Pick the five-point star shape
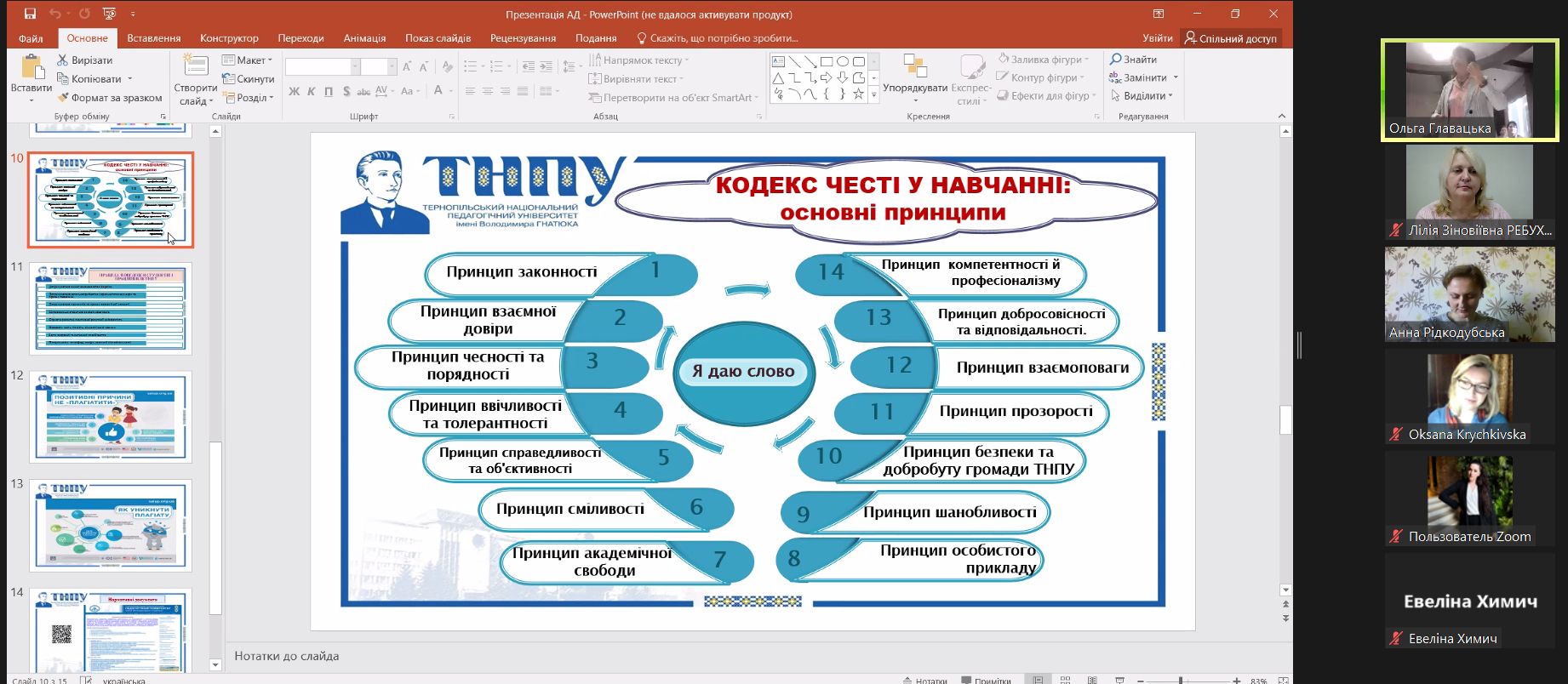The width and height of the screenshot is (1568, 684). click(x=859, y=94)
